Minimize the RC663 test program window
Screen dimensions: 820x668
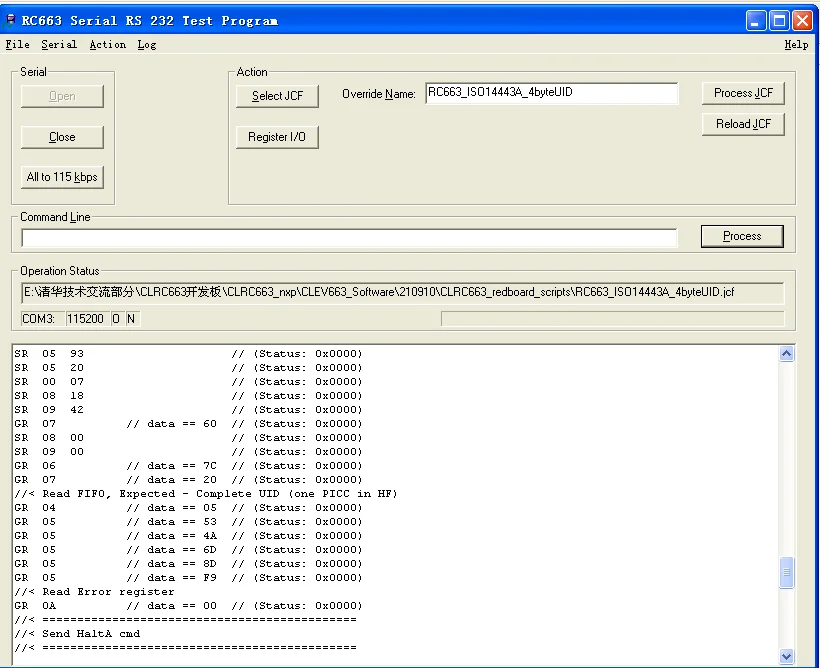point(755,21)
